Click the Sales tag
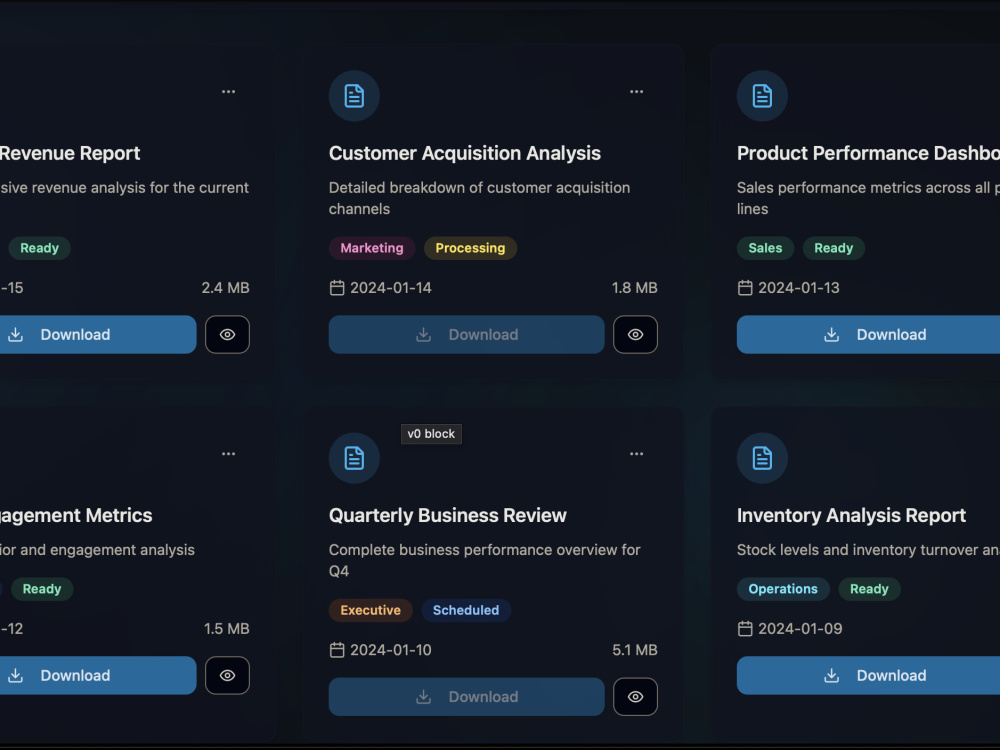Image resolution: width=1000 pixels, height=750 pixels. click(x=765, y=248)
